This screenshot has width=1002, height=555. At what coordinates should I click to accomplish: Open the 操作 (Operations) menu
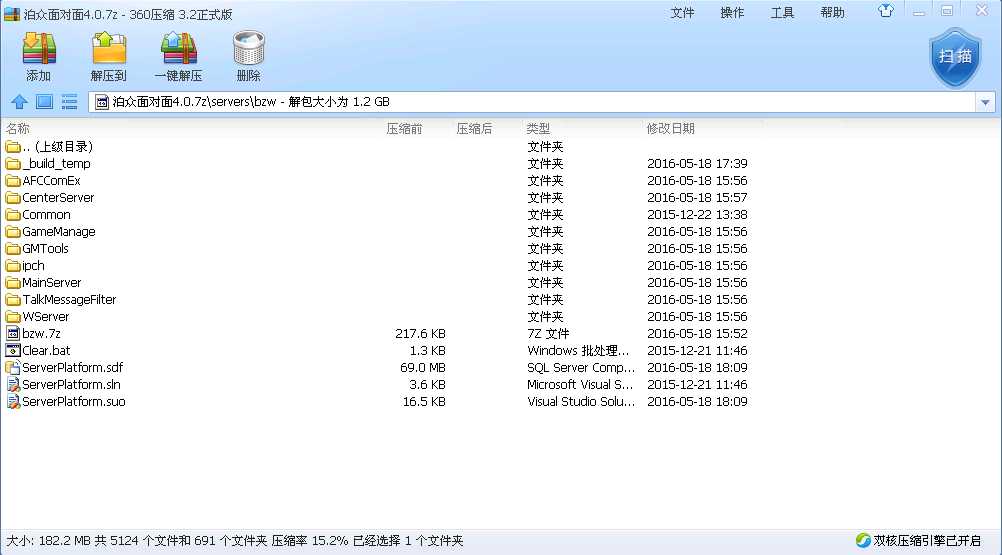click(x=732, y=13)
